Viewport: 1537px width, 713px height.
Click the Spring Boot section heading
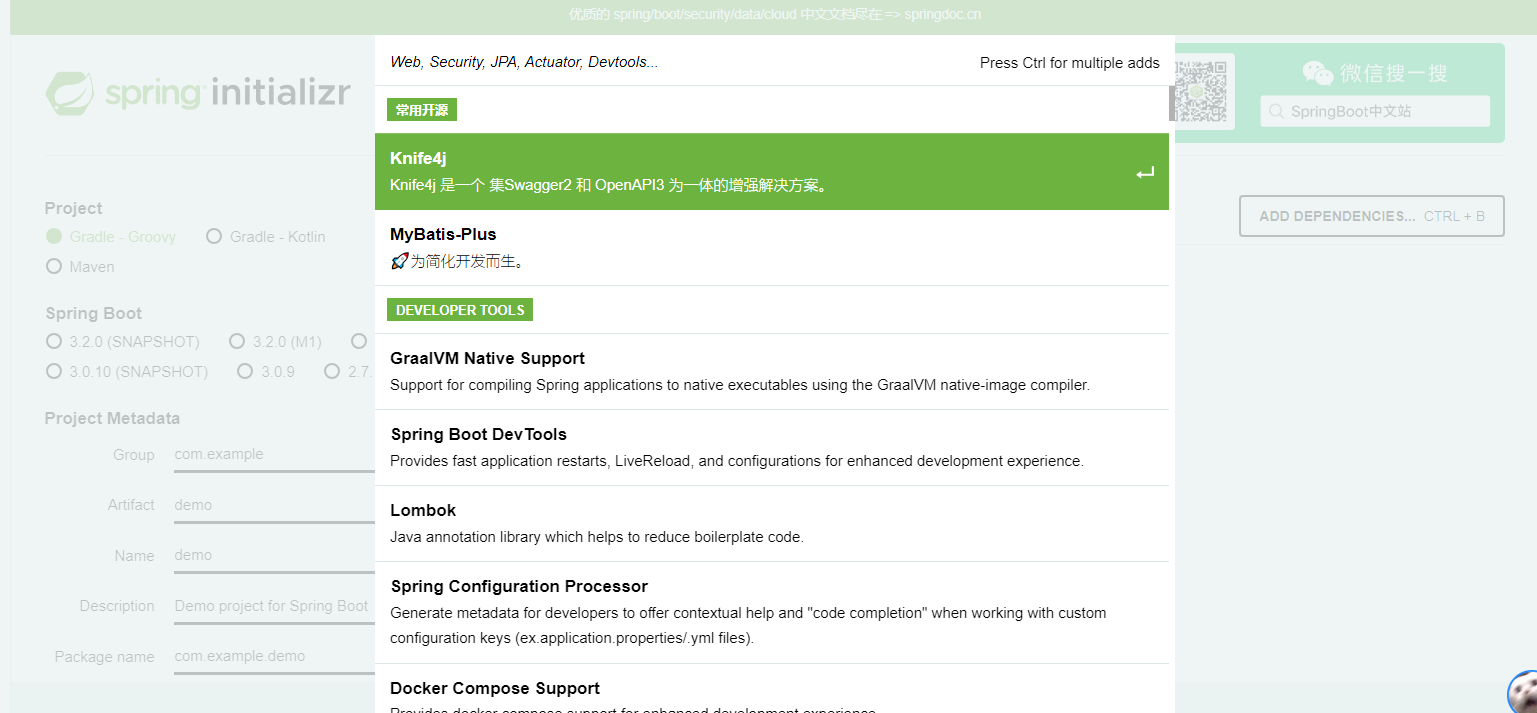click(x=94, y=313)
